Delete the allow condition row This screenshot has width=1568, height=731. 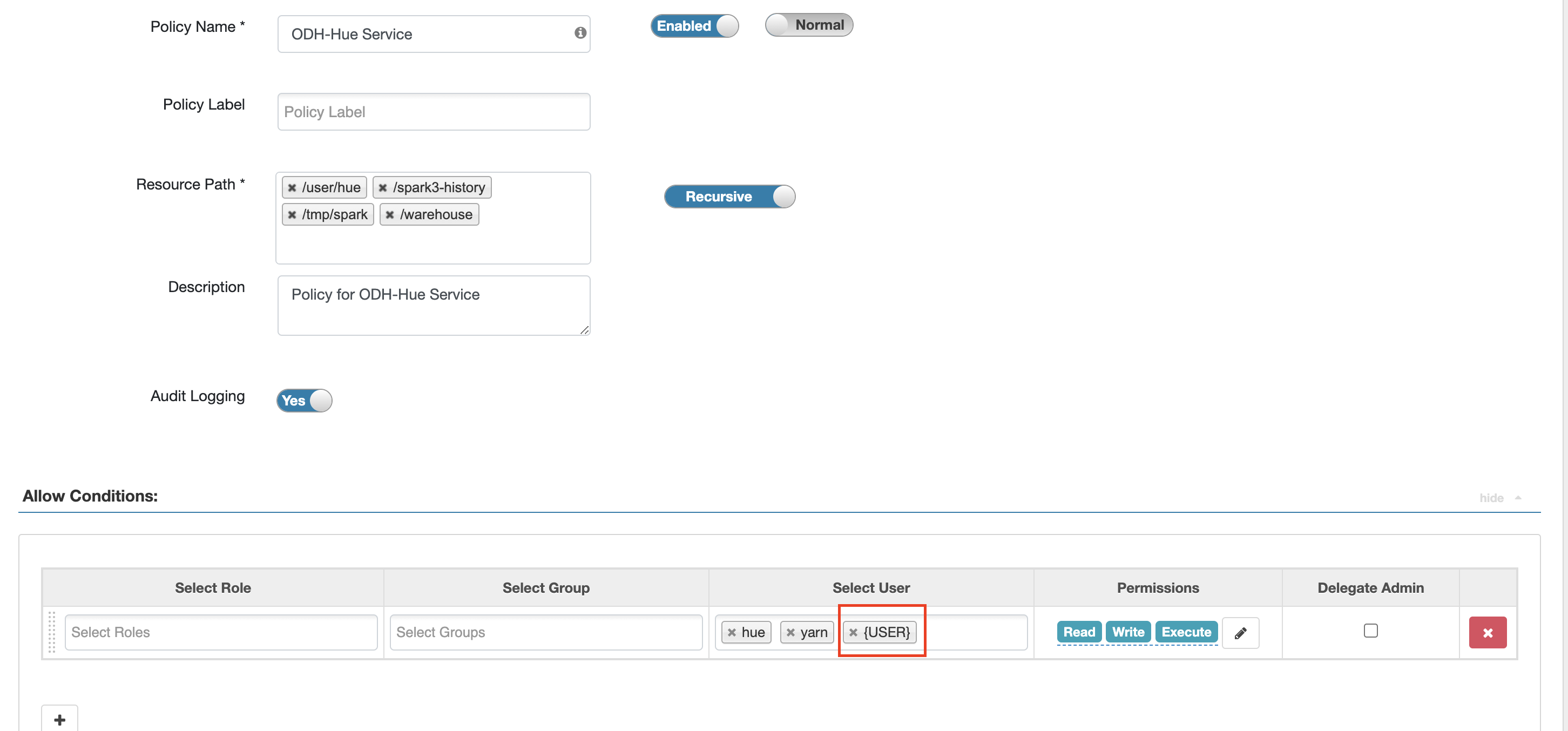pyautogui.click(x=1487, y=633)
